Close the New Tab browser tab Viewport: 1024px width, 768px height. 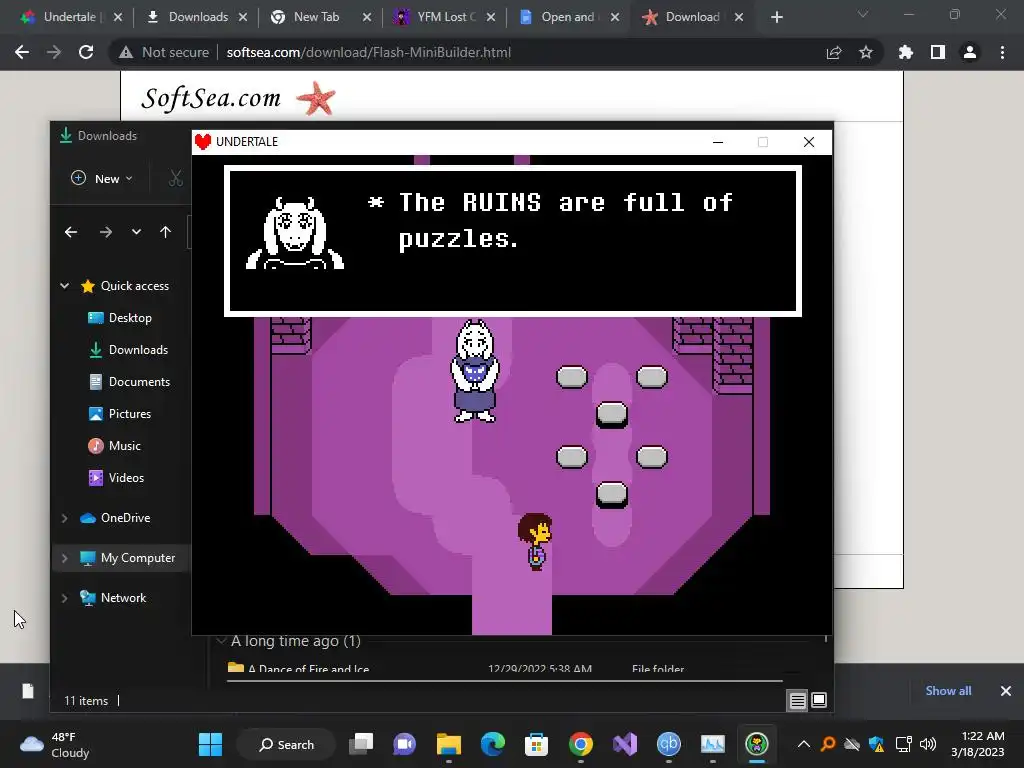367,17
